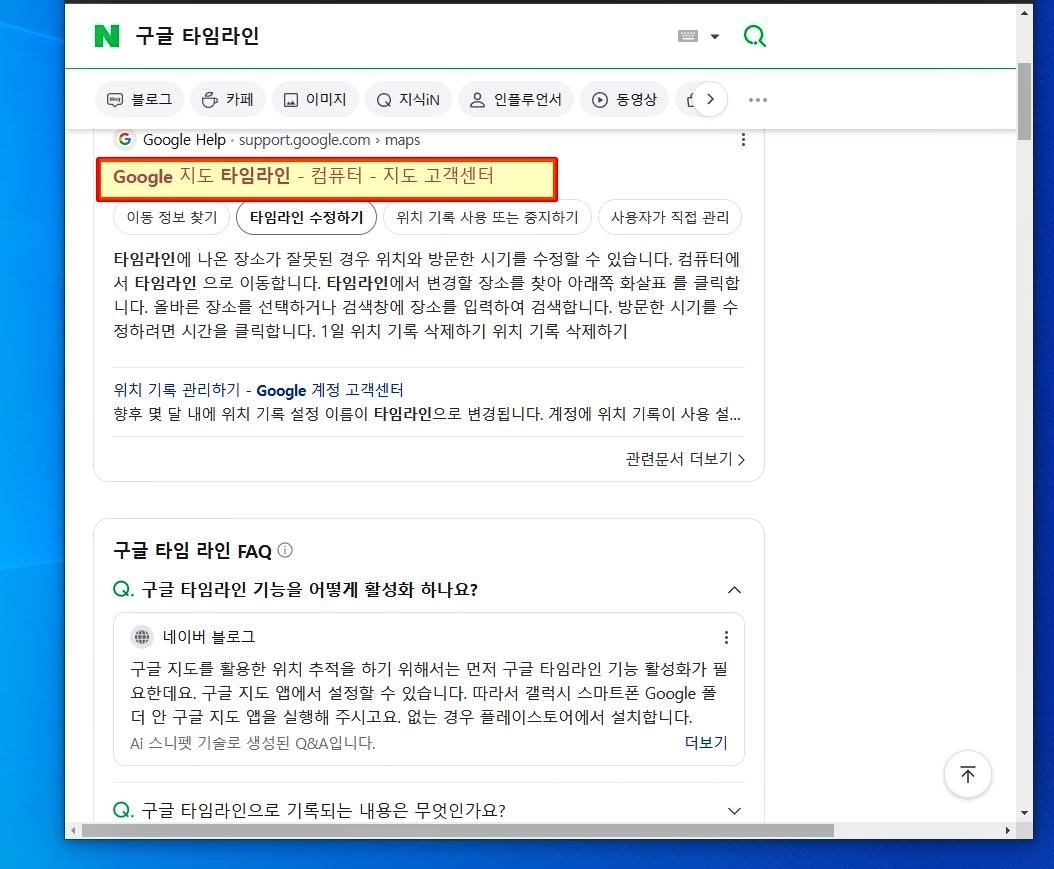Viewport: 1054px width, 869px height.
Task: Click the horizontal scrollbar thumb
Action: click(458, 831)
